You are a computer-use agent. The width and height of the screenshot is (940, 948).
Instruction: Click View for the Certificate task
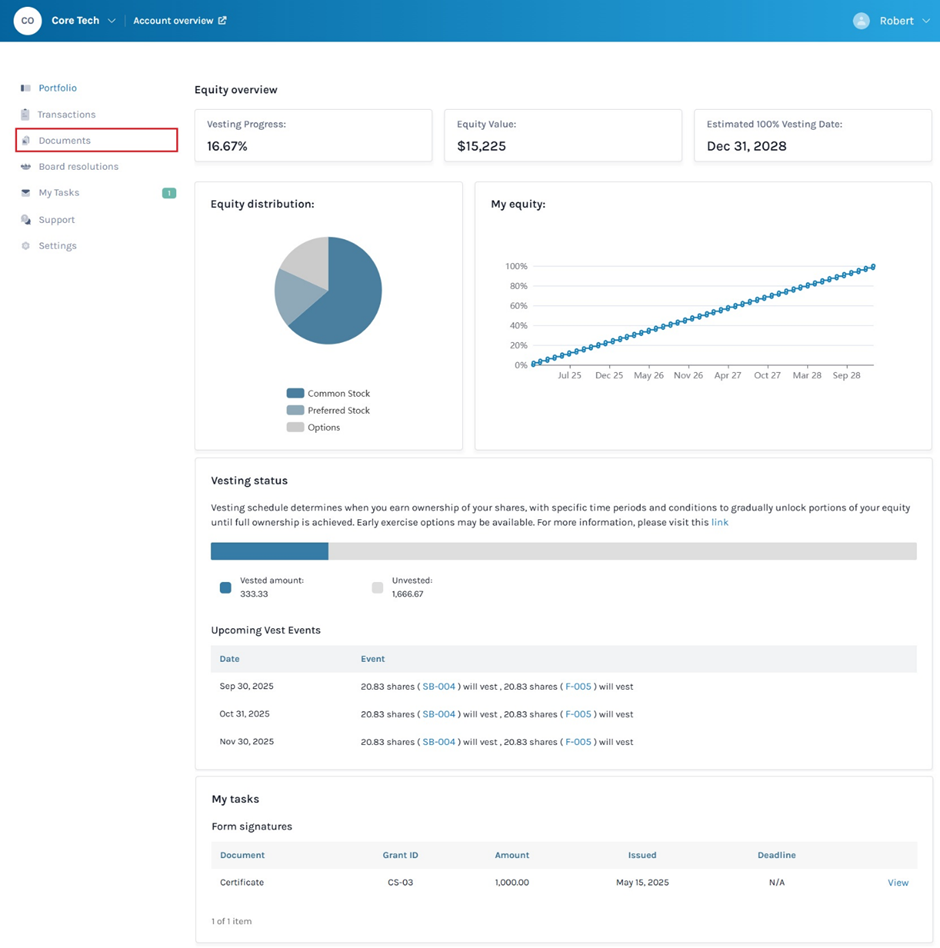tap(898, 883)
